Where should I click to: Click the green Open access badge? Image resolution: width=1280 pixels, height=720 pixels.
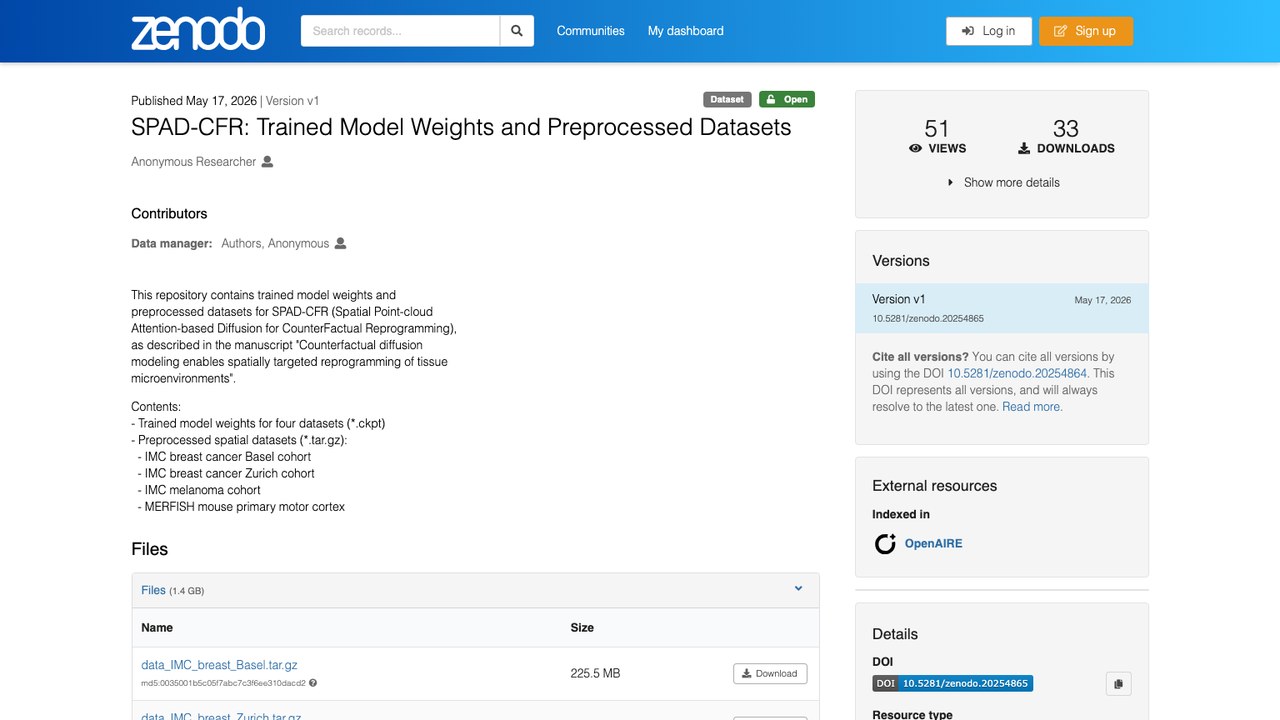click(x=787, y=99)
